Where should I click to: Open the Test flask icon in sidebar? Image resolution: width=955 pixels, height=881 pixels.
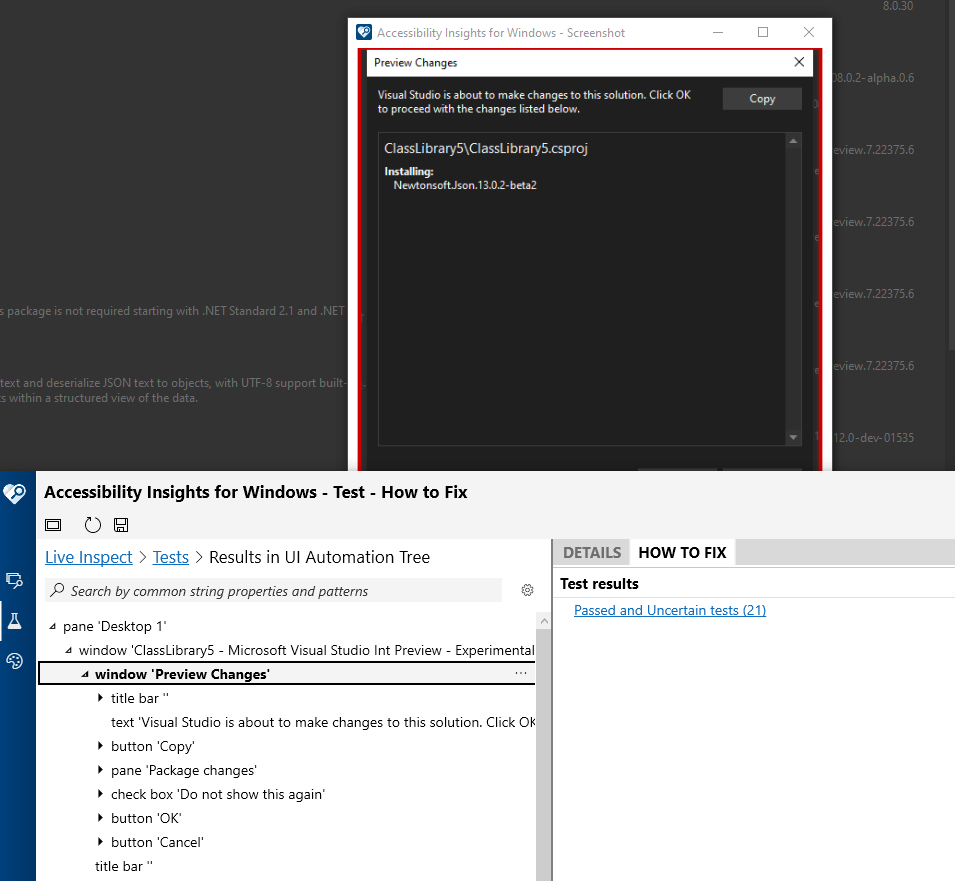(15, 620)
